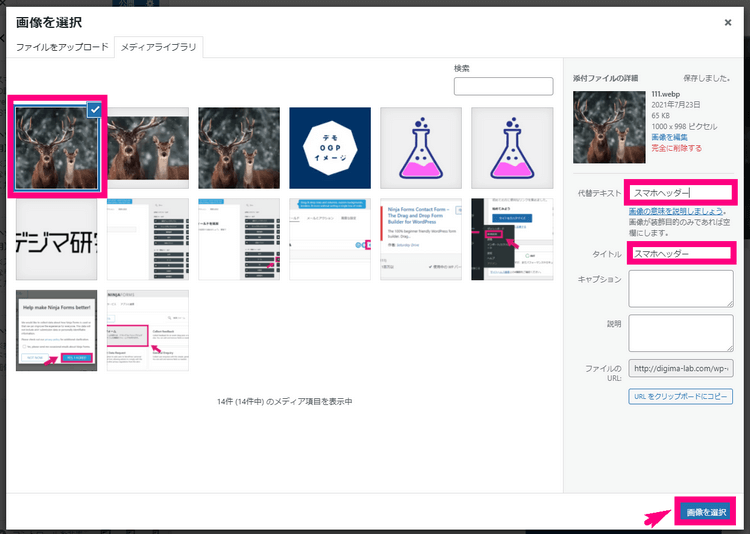
Task: Select the wide-cropped deer thumbnail
Action: pos(148,148)
